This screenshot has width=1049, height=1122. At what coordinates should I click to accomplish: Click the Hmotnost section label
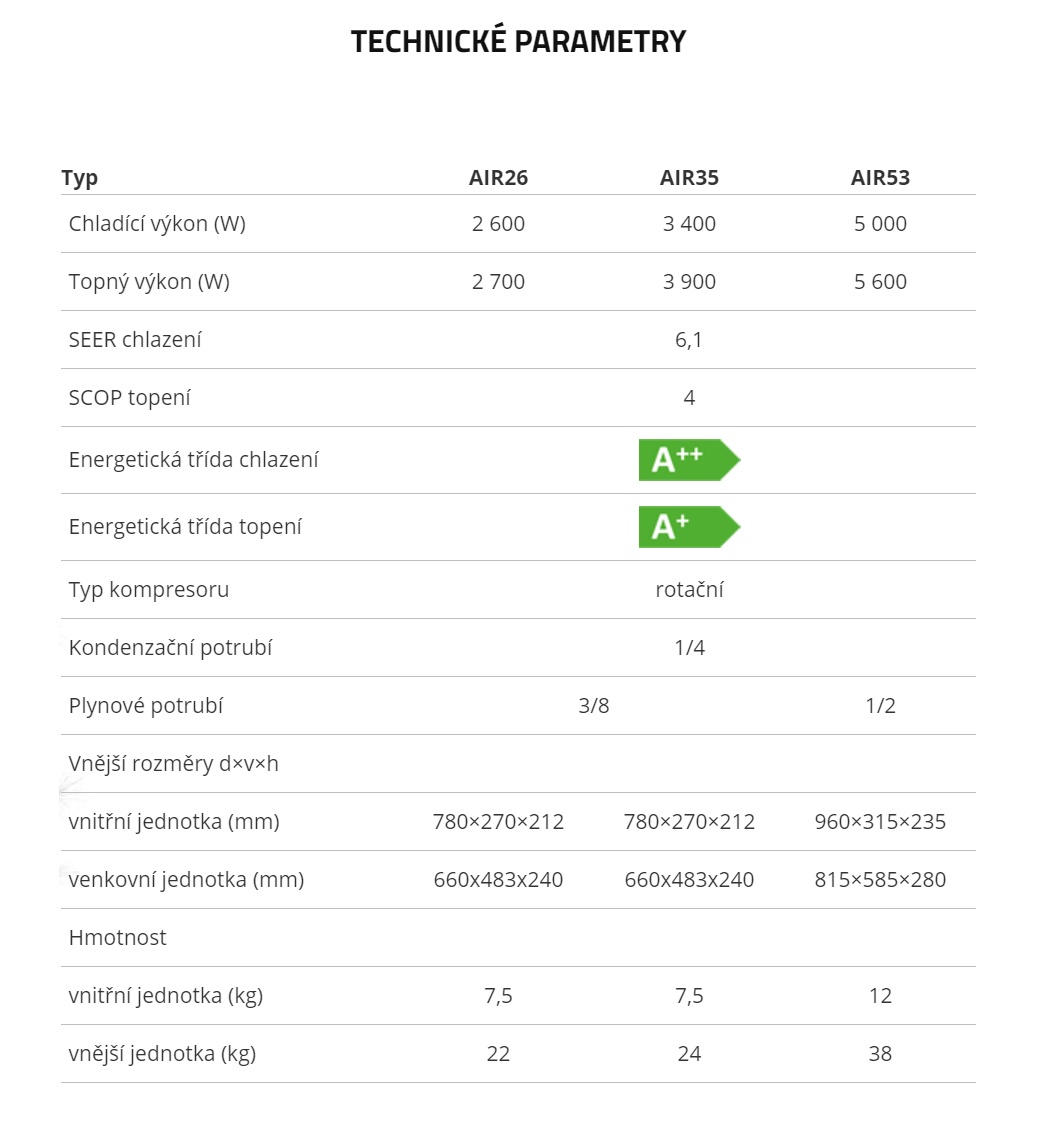pyautogui.click(x=117, y=937)
